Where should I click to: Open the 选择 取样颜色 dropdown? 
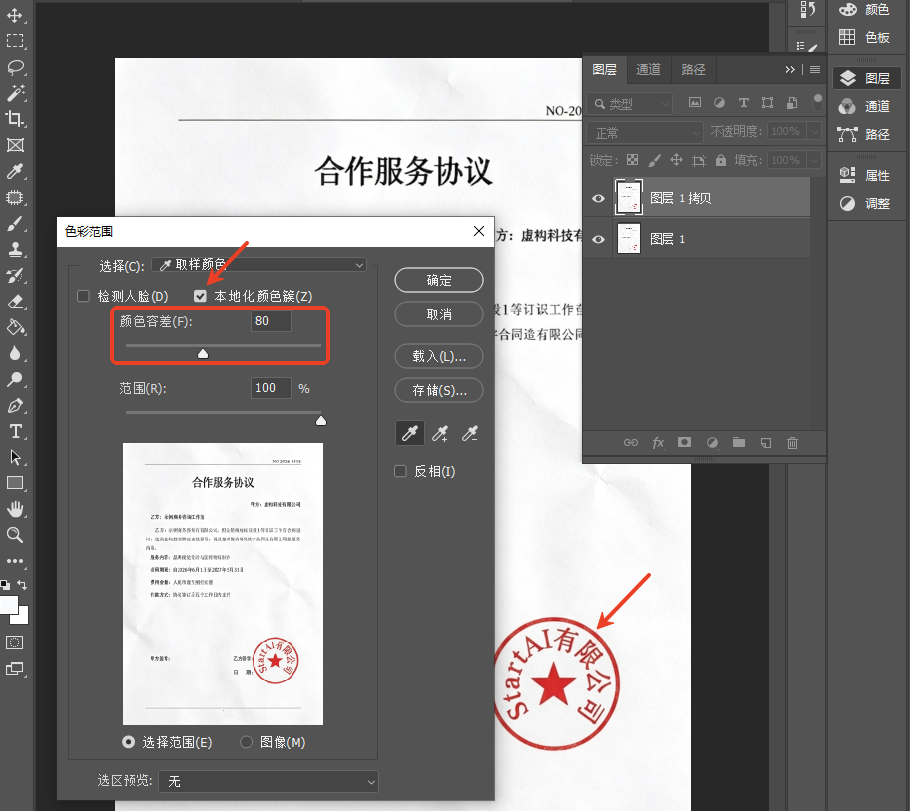259,265
